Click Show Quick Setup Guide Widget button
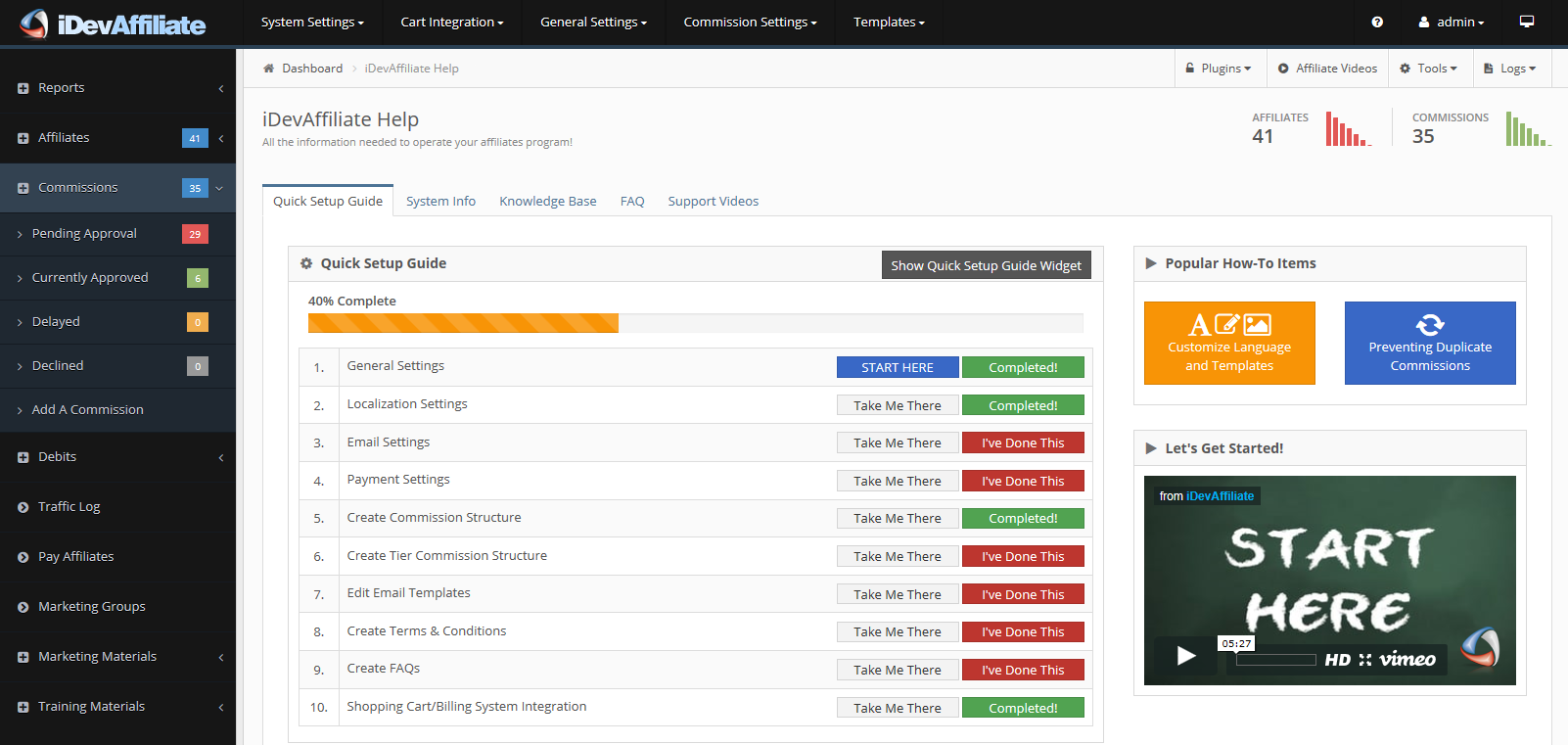The width and height of the screenshot is (1568, 745). [x=986, y=265]
